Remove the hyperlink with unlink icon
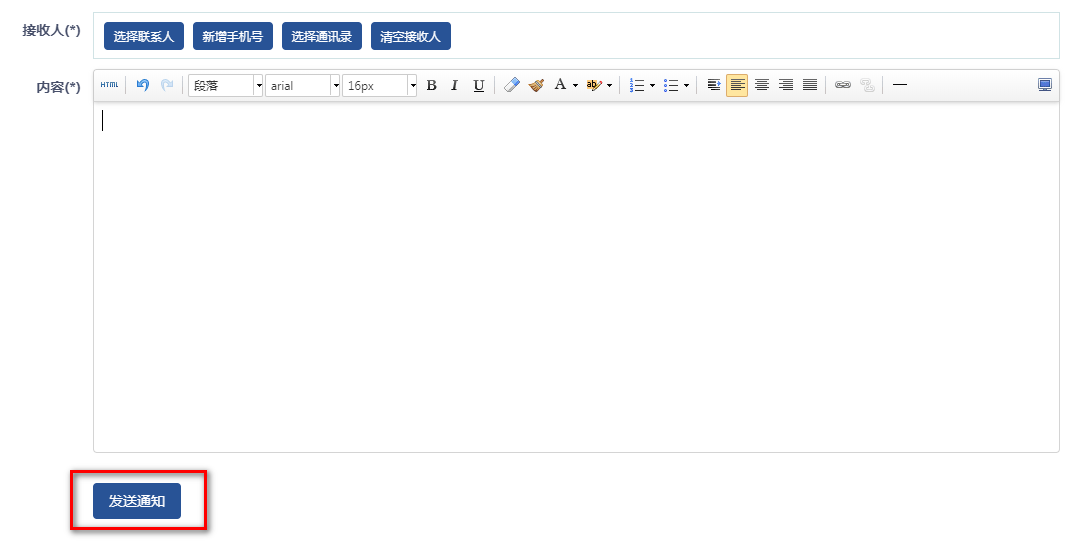Image resolution: width=1066 pixels, height=554 pixels. [867, 85]
